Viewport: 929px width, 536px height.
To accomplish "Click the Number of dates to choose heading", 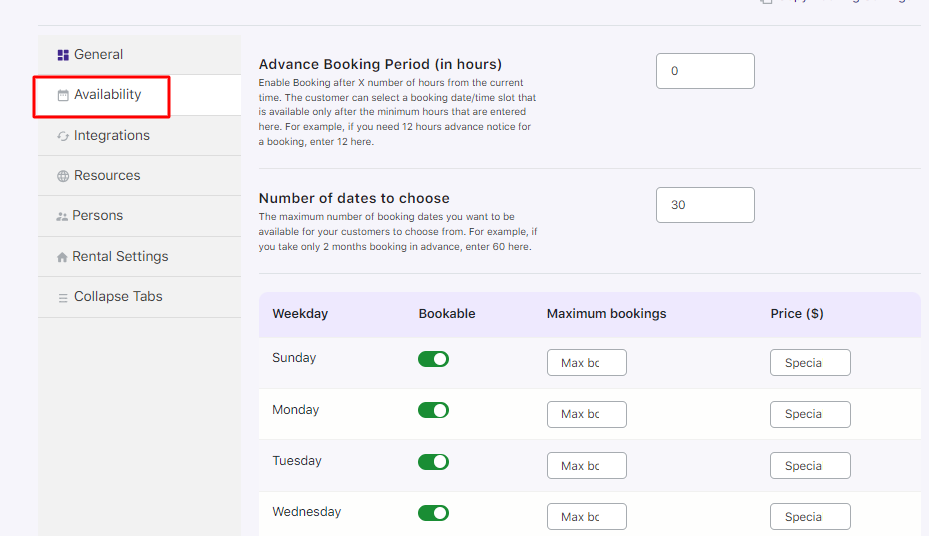I will point(354,198).
